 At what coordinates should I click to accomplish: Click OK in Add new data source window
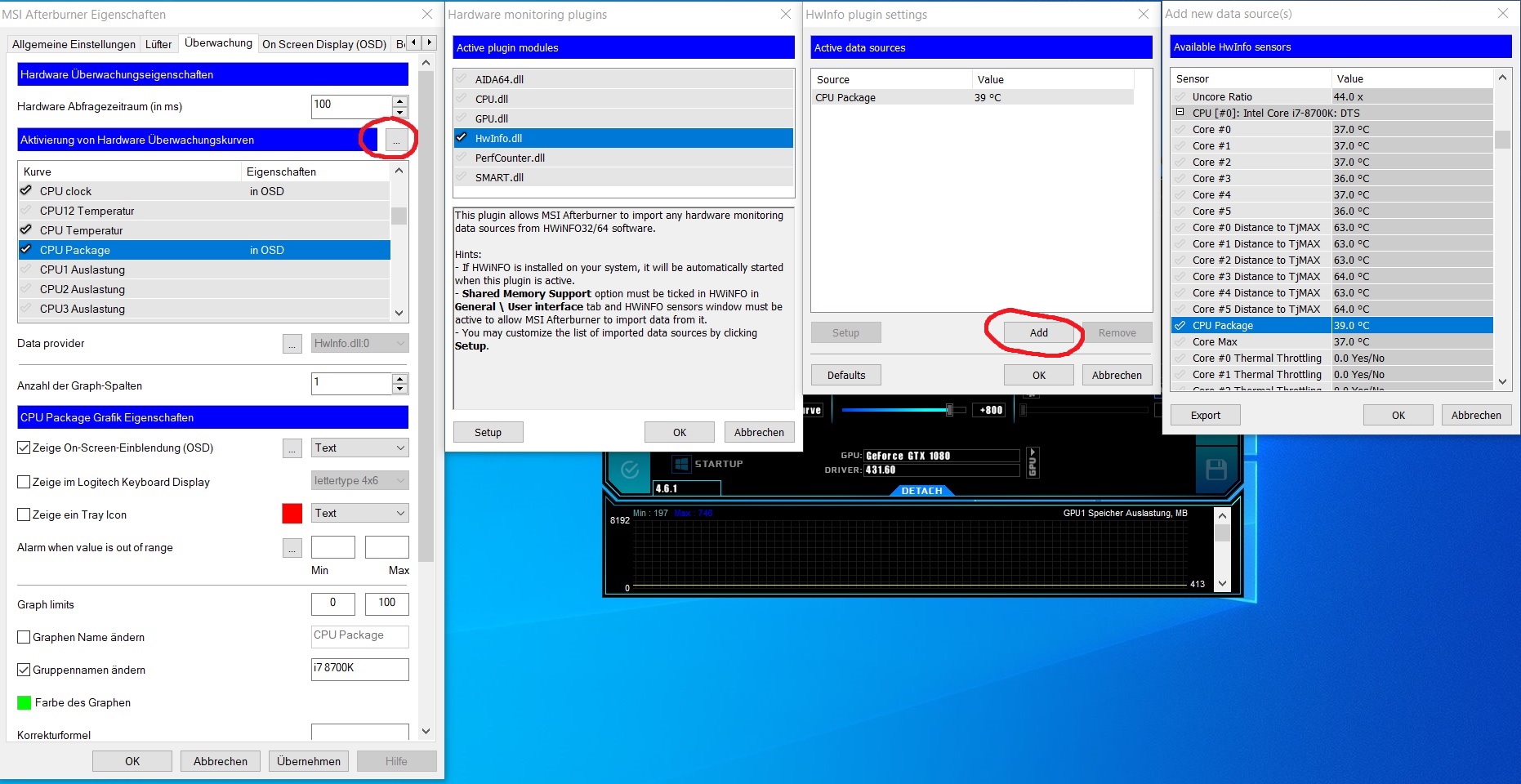point(1398,415)
